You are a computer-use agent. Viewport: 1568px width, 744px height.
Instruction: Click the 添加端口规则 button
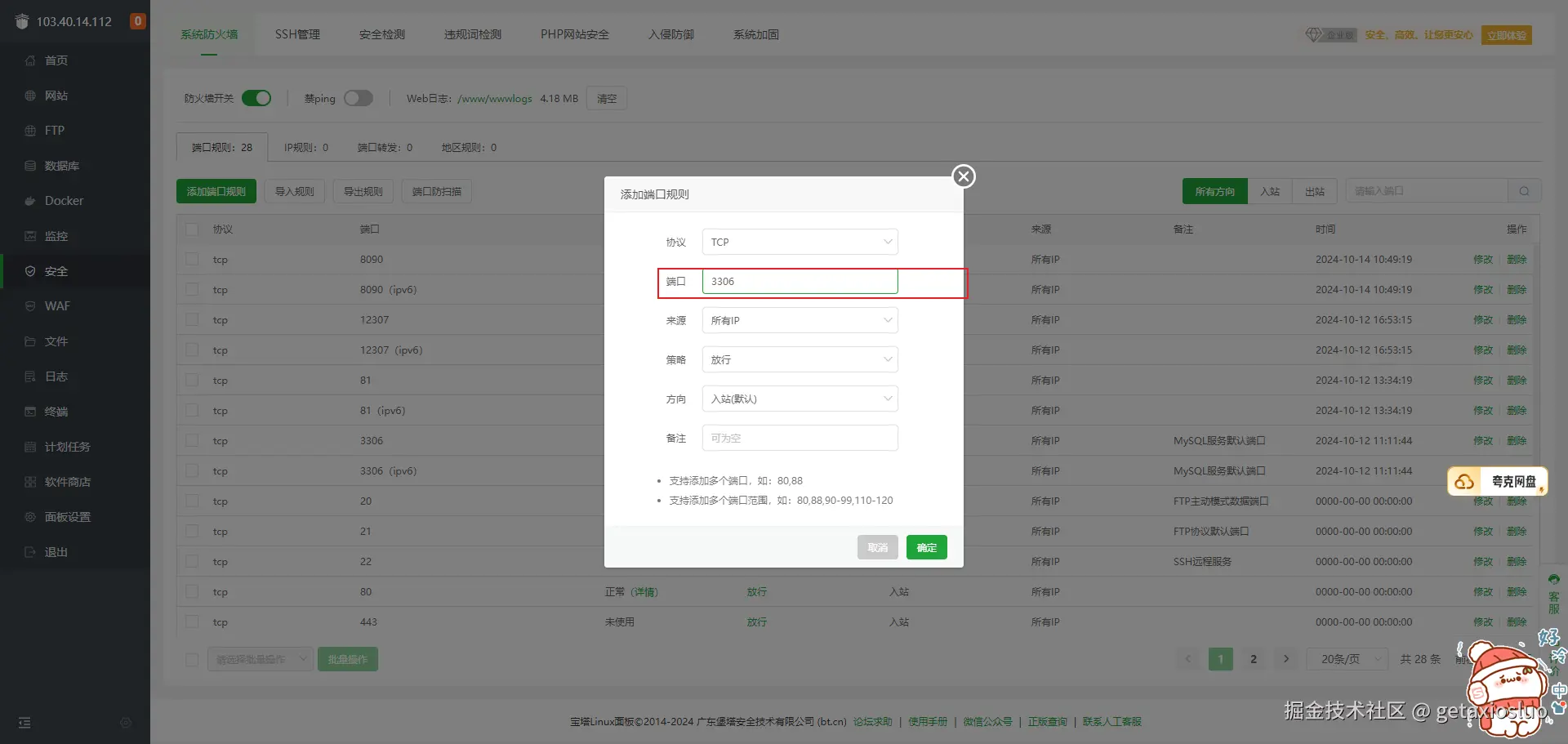pos(216,191)
